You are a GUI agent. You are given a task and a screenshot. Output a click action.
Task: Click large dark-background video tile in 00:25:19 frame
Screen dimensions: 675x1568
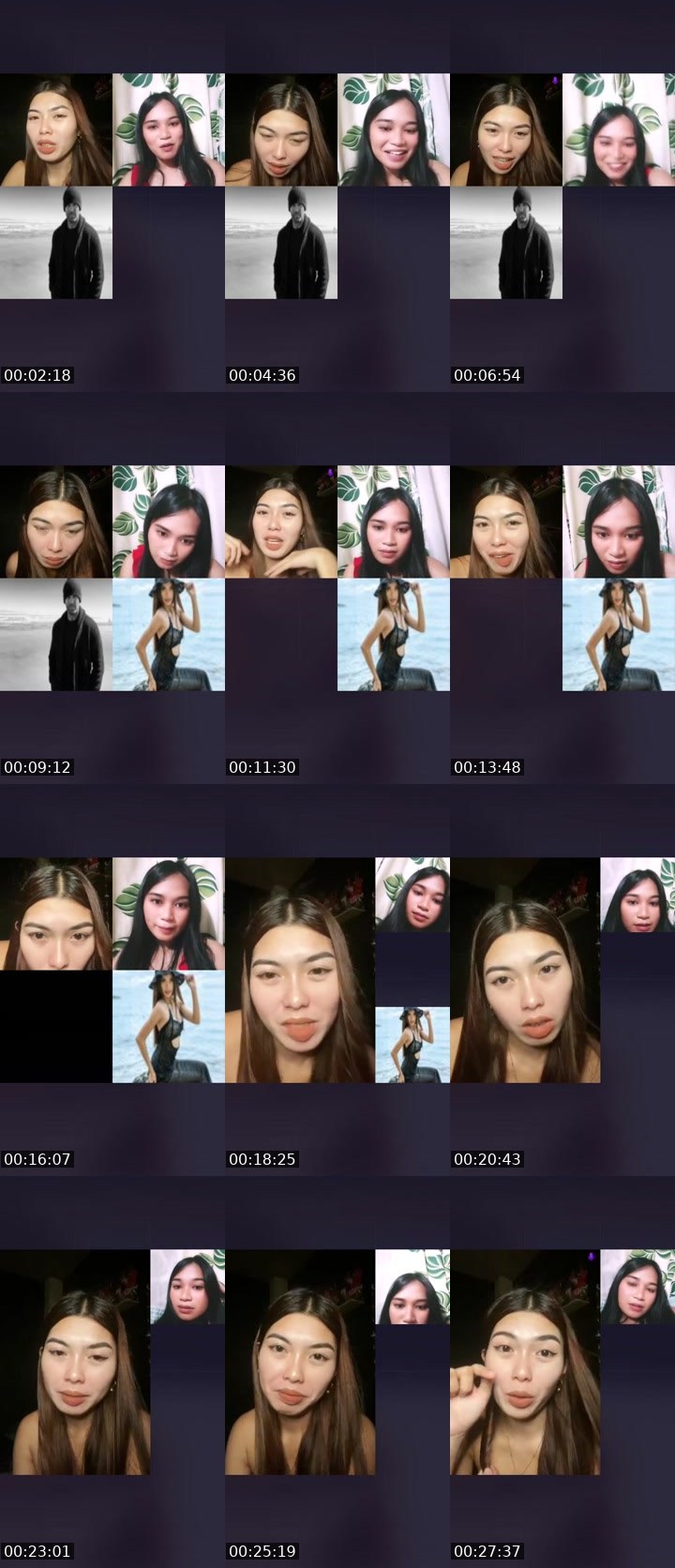point(300,1362)
